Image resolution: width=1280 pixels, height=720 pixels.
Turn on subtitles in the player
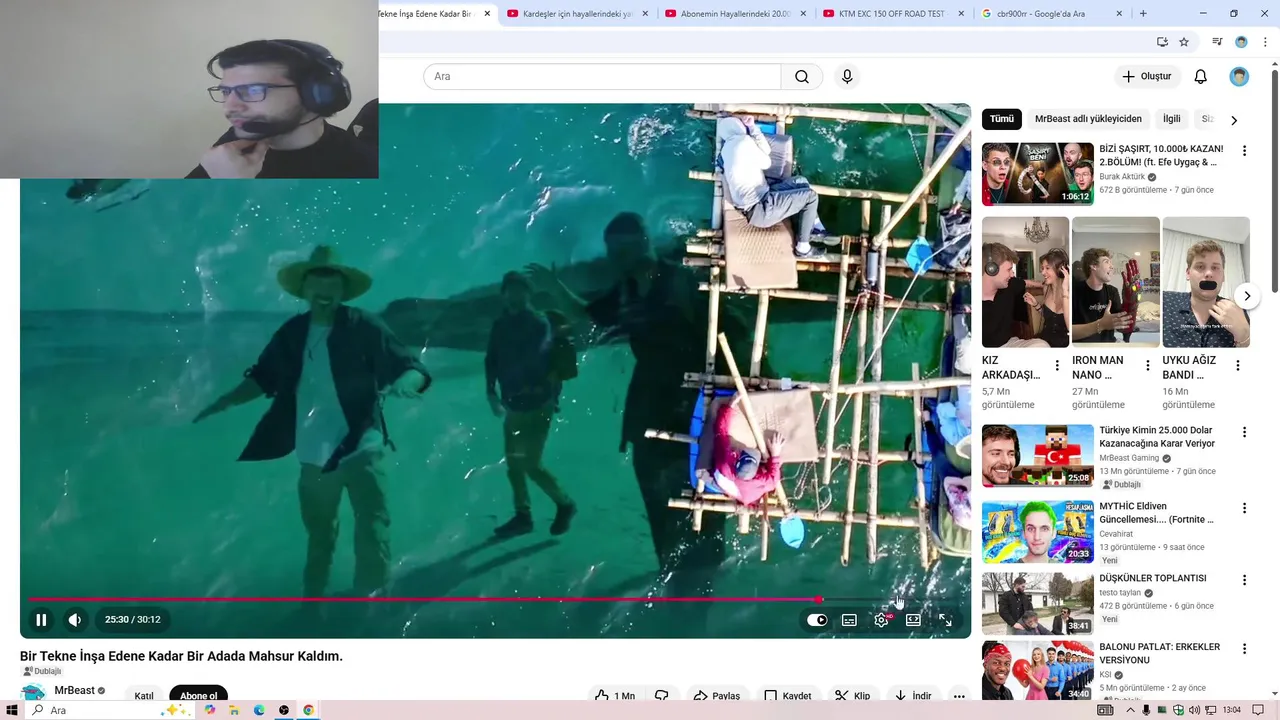point(849,620)
